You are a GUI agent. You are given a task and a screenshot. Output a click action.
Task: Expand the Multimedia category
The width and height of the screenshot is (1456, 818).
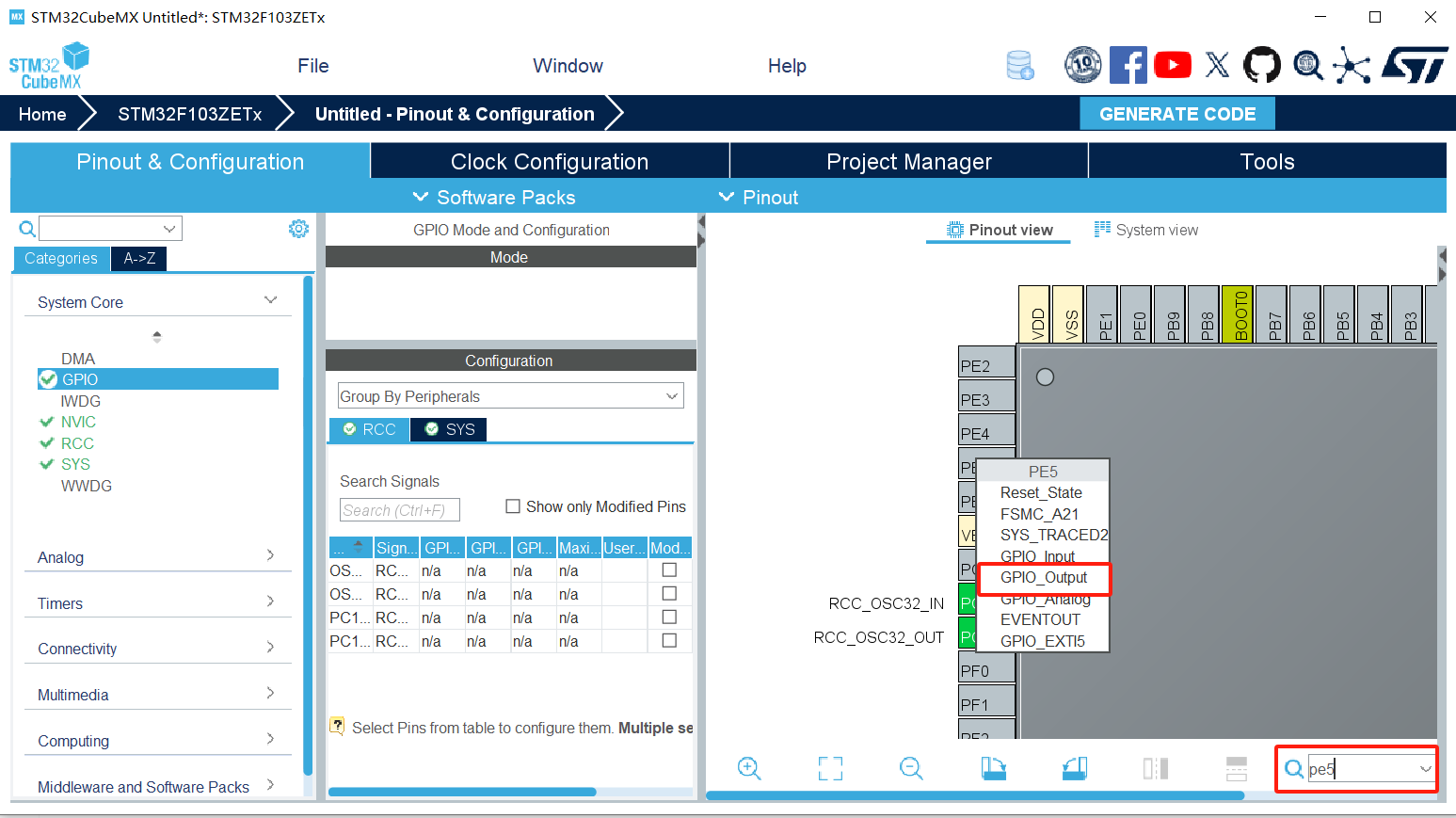(270, 693)
